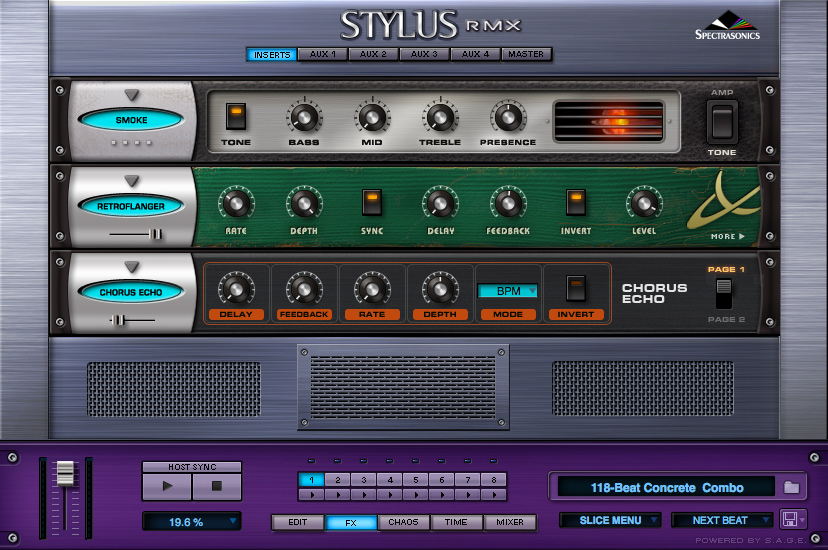
Task: Open the 19.6 % value dropdown
Action: 192,522
